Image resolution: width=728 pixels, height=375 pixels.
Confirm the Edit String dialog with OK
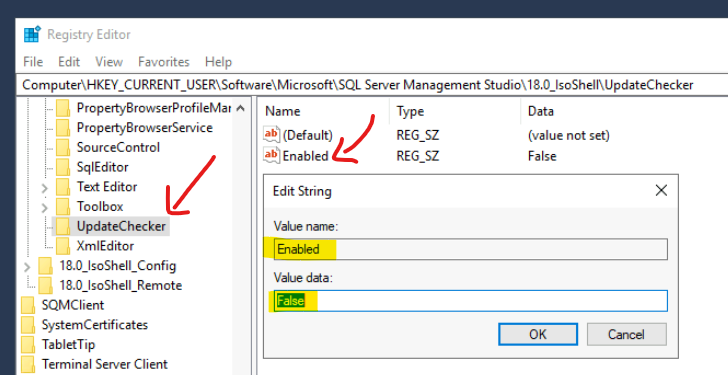[x=538, y=334]
